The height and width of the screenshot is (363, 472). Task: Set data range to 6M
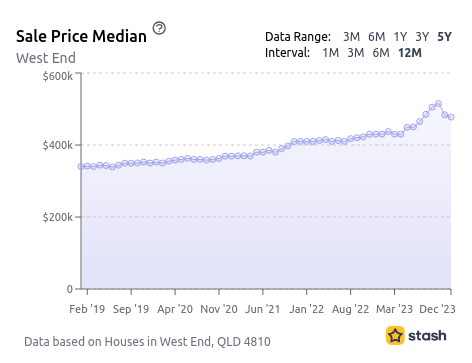(377, 37)
